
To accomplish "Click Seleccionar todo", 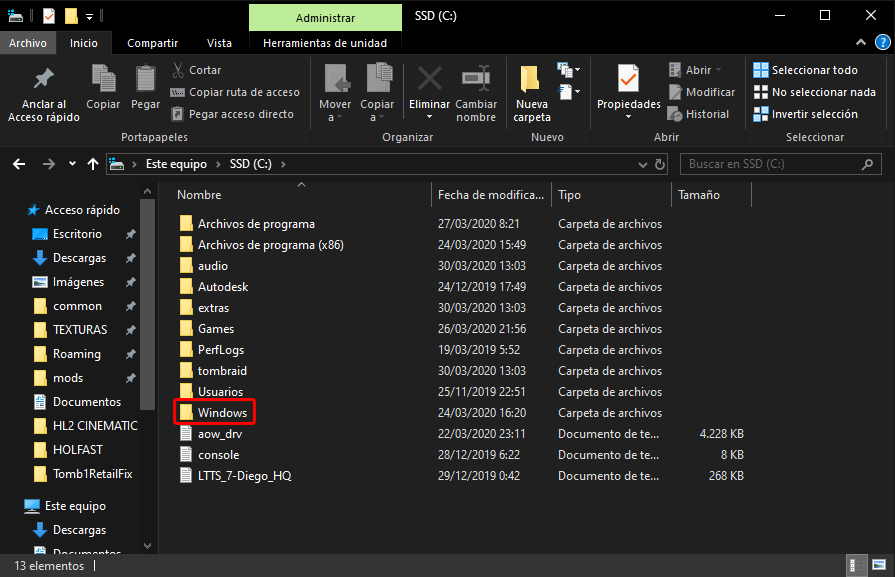I will tap(805, 70).
